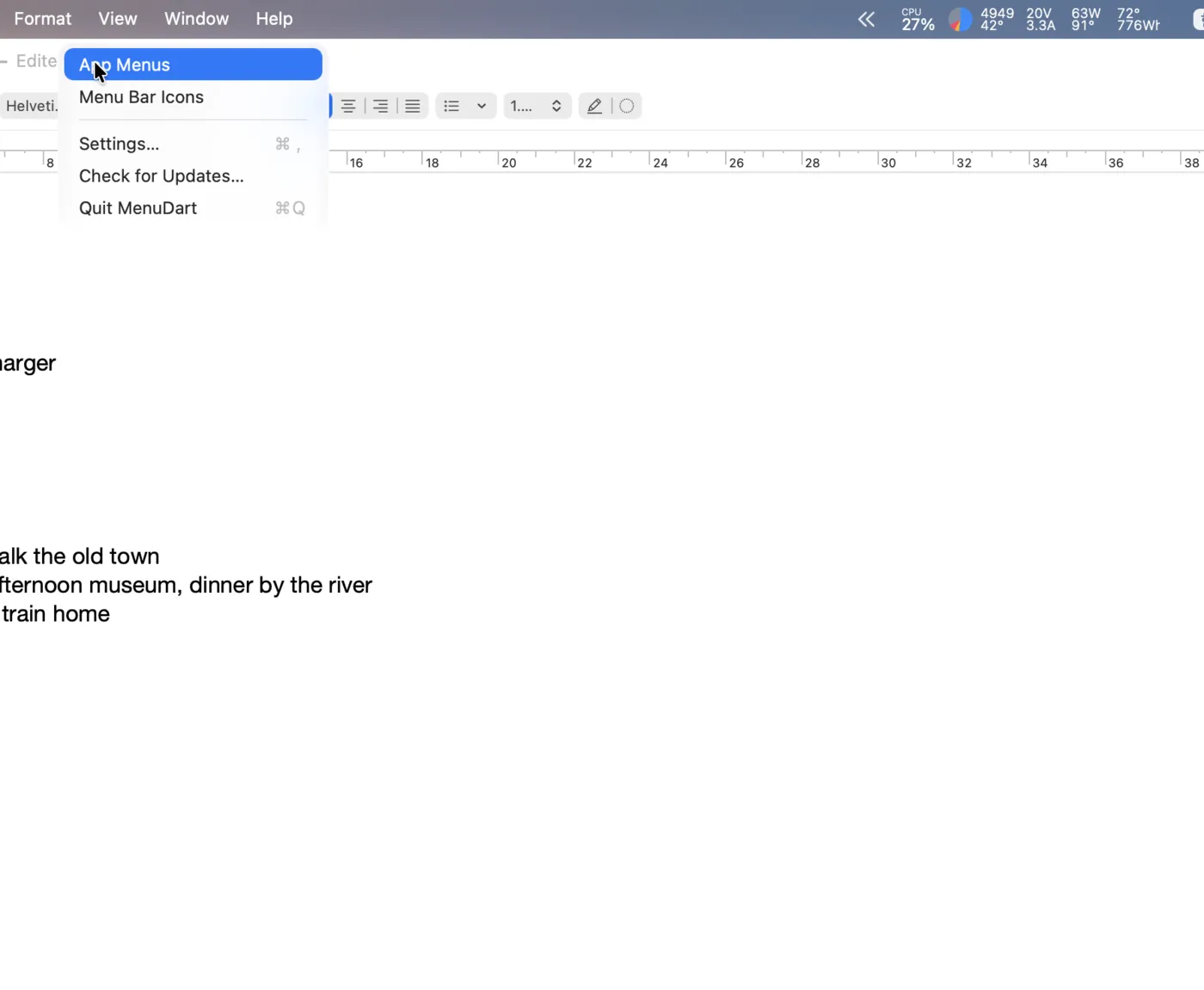Click the 4949 42° fan stats readout
This screenshot has height=990, width=1204.
(x=997, y=19)
